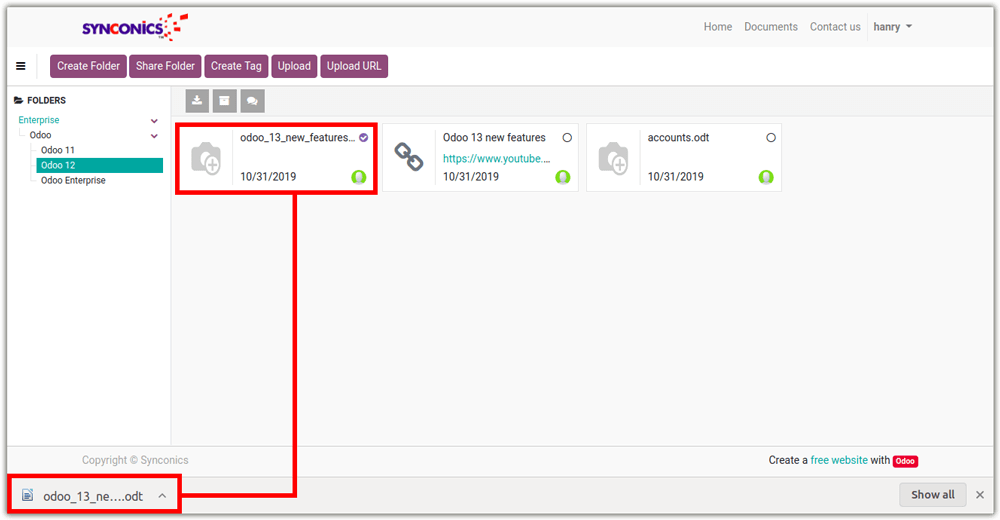Image resolution: width=1000 pixels, height=520 pixels.
Task: Click the hamburger menu icon
Action: tap(21, 66)
